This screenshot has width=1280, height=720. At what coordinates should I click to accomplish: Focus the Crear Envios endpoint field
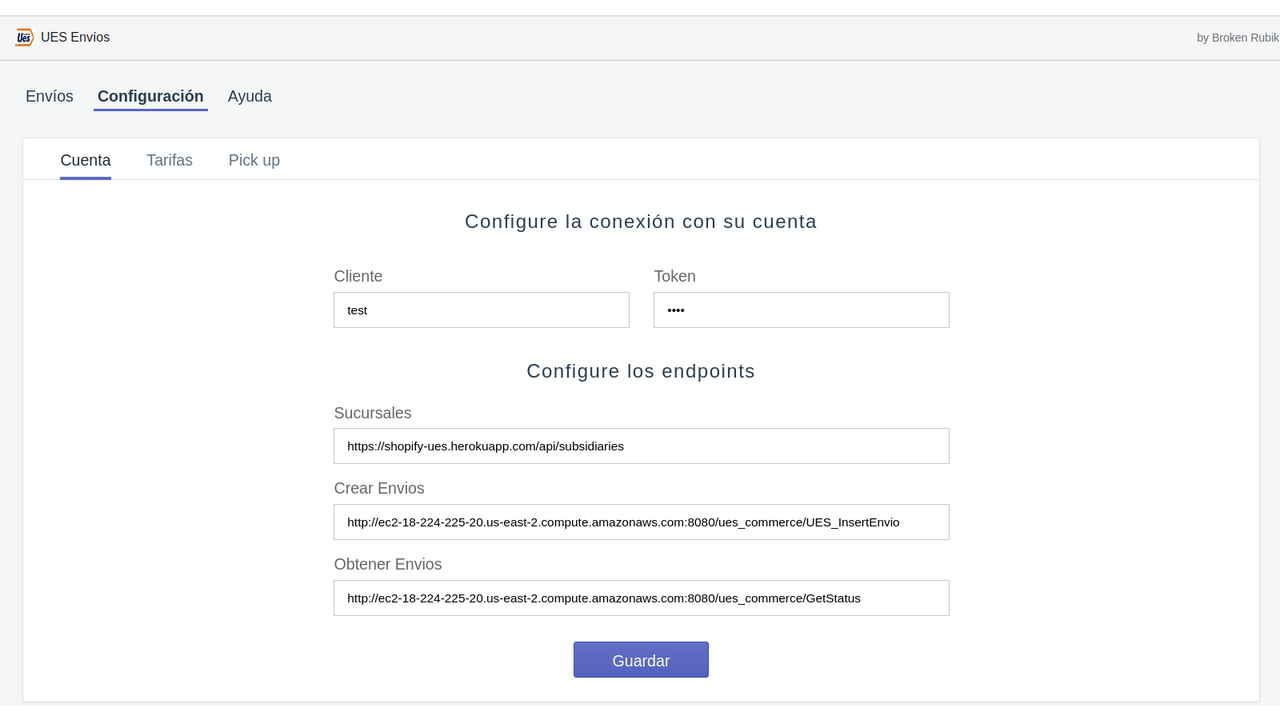coord(641,521)
